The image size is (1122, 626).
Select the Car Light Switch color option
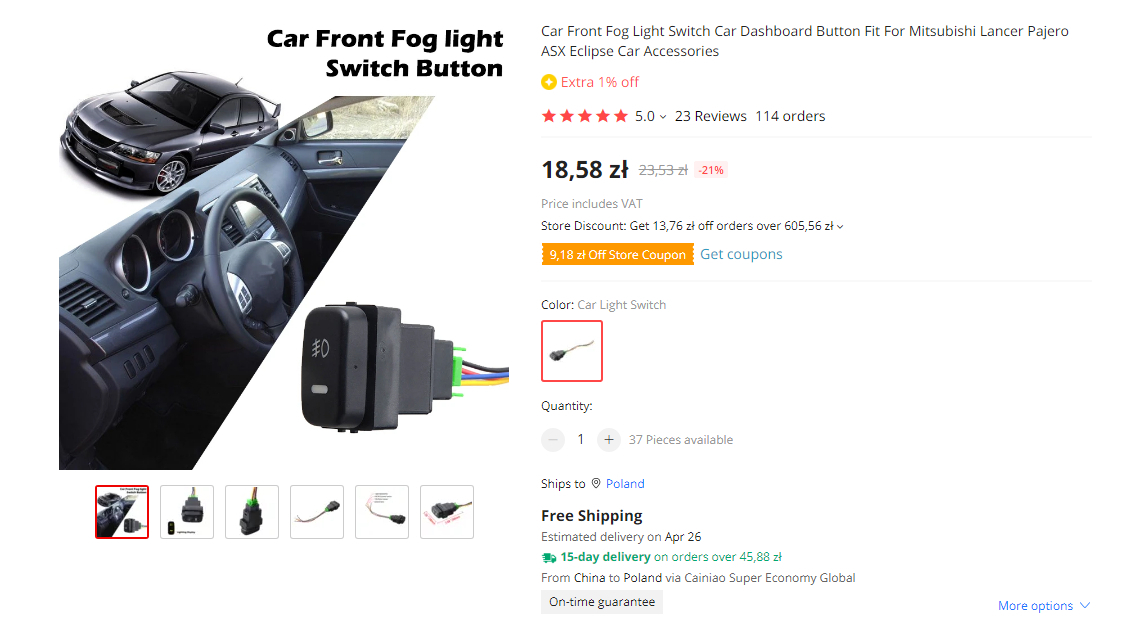pos(572,351)
